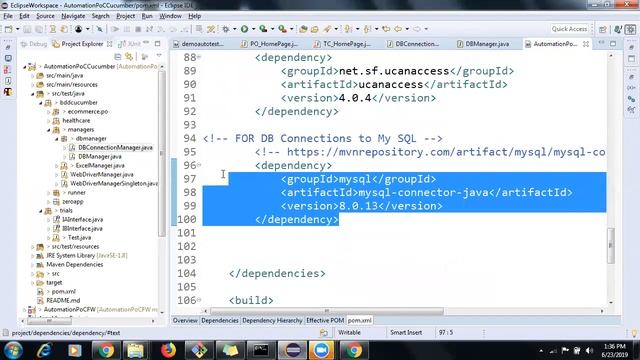Select pom.xml in Project Explorer
Viewport: 640px width, 360px height.
tap(63, 292)
